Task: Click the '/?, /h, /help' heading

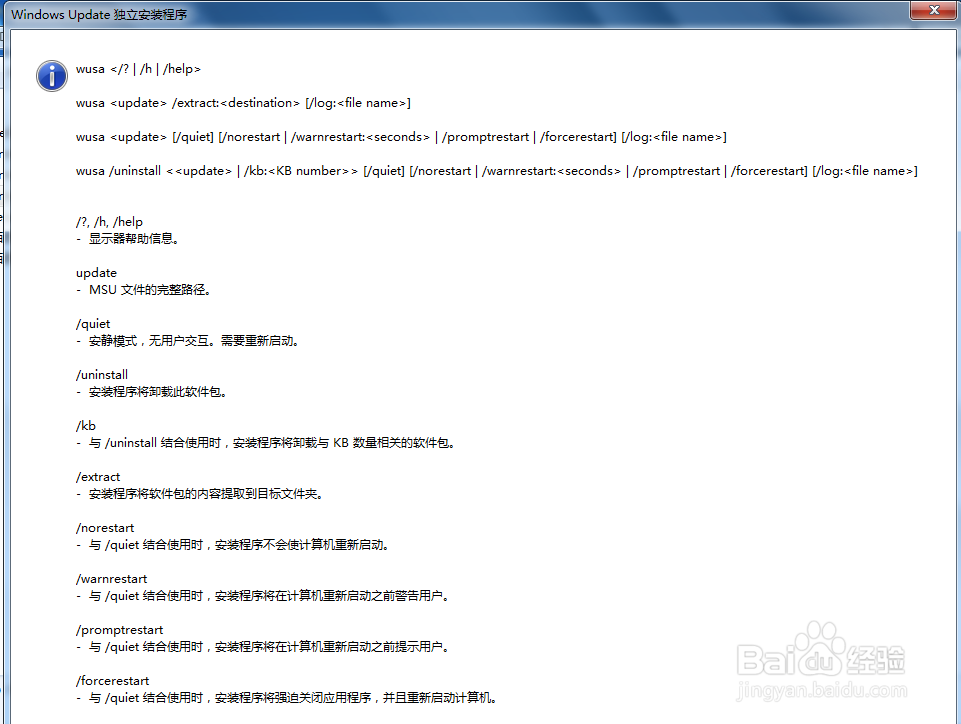Action: [x=110, y=222]
